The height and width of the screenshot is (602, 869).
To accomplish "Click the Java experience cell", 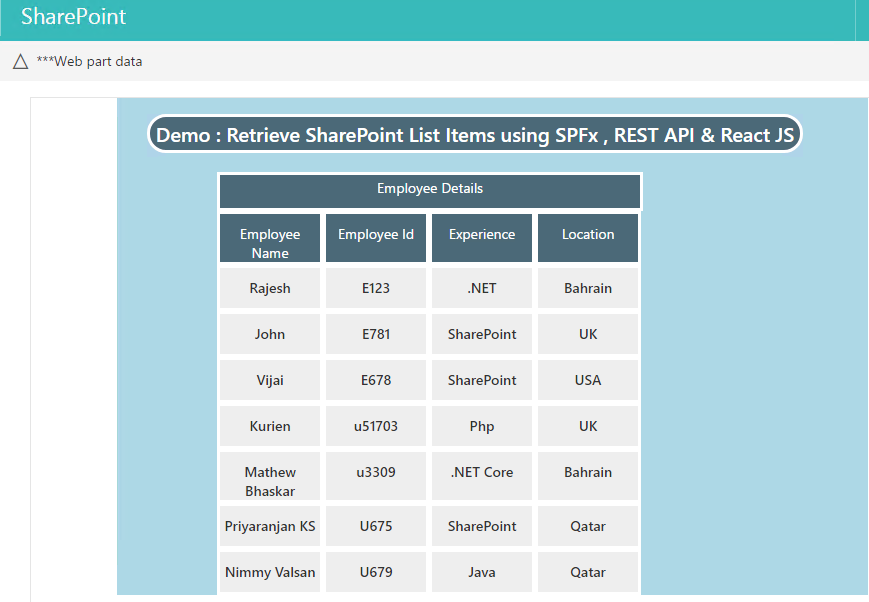I will click(482, 573).
